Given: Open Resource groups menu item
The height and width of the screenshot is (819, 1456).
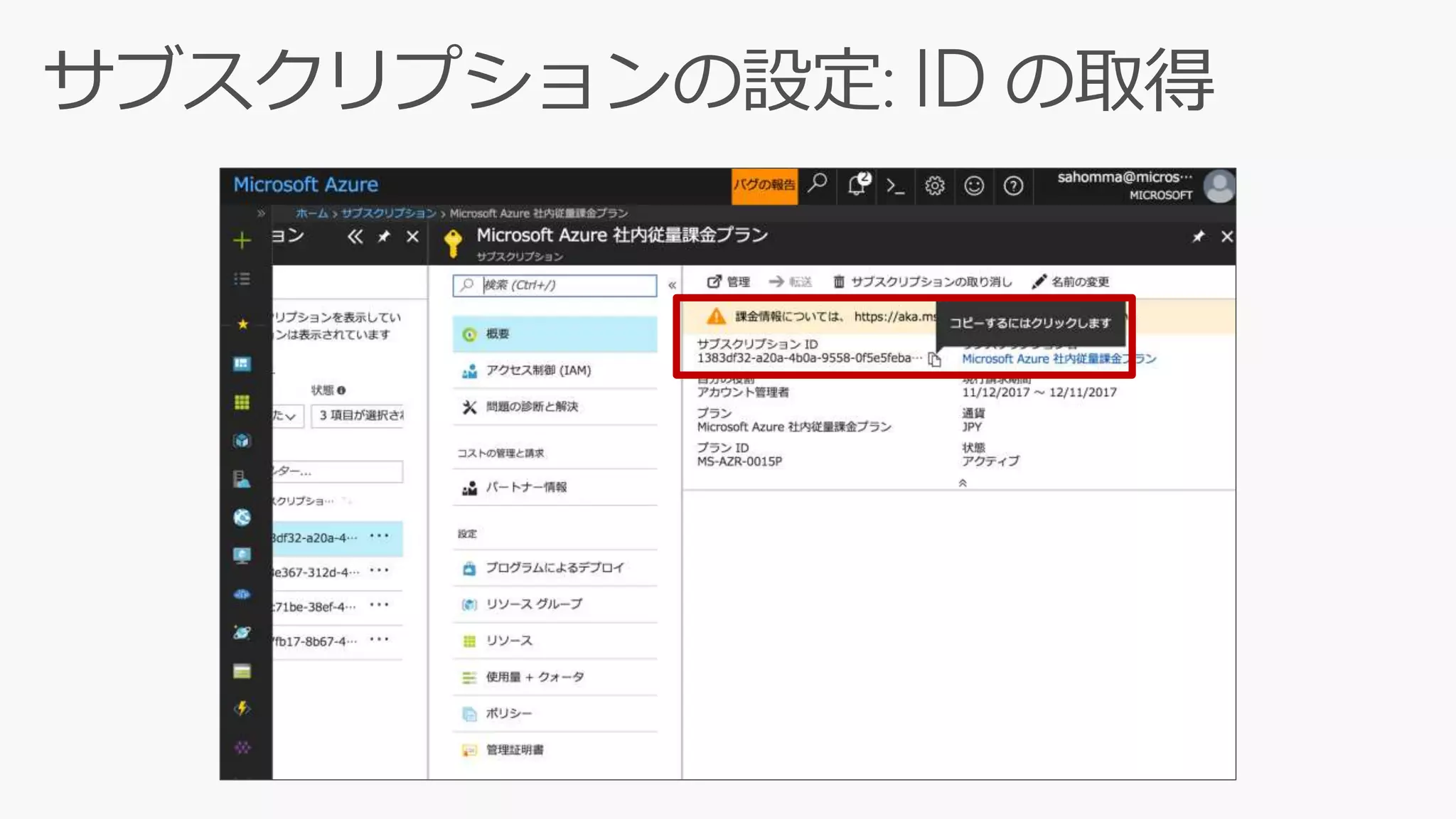Looking at the screenshot, I should coord(533,604).
